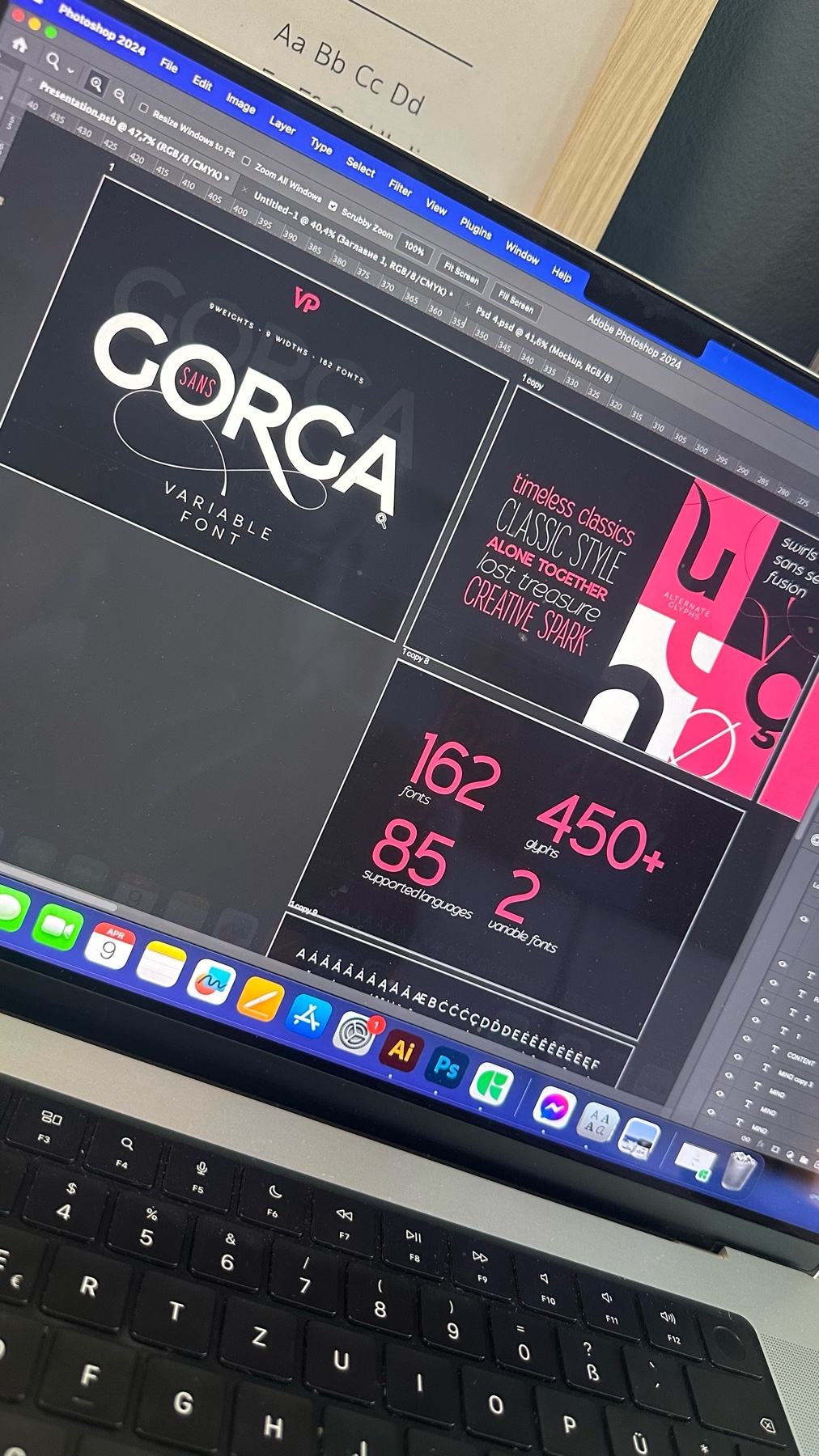Switch to the Presentation.psb document tab

coord(134,131)
